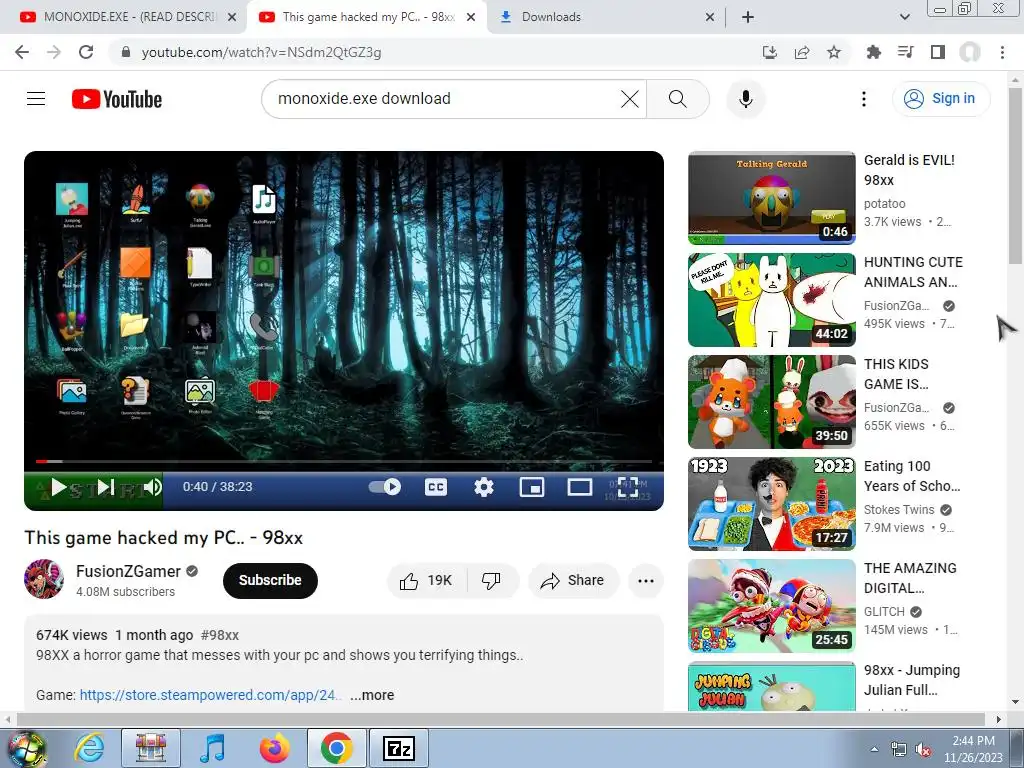The image size is (1024, 768).
Task: Toggle the autoplay switch
Action: click(385, 487)
